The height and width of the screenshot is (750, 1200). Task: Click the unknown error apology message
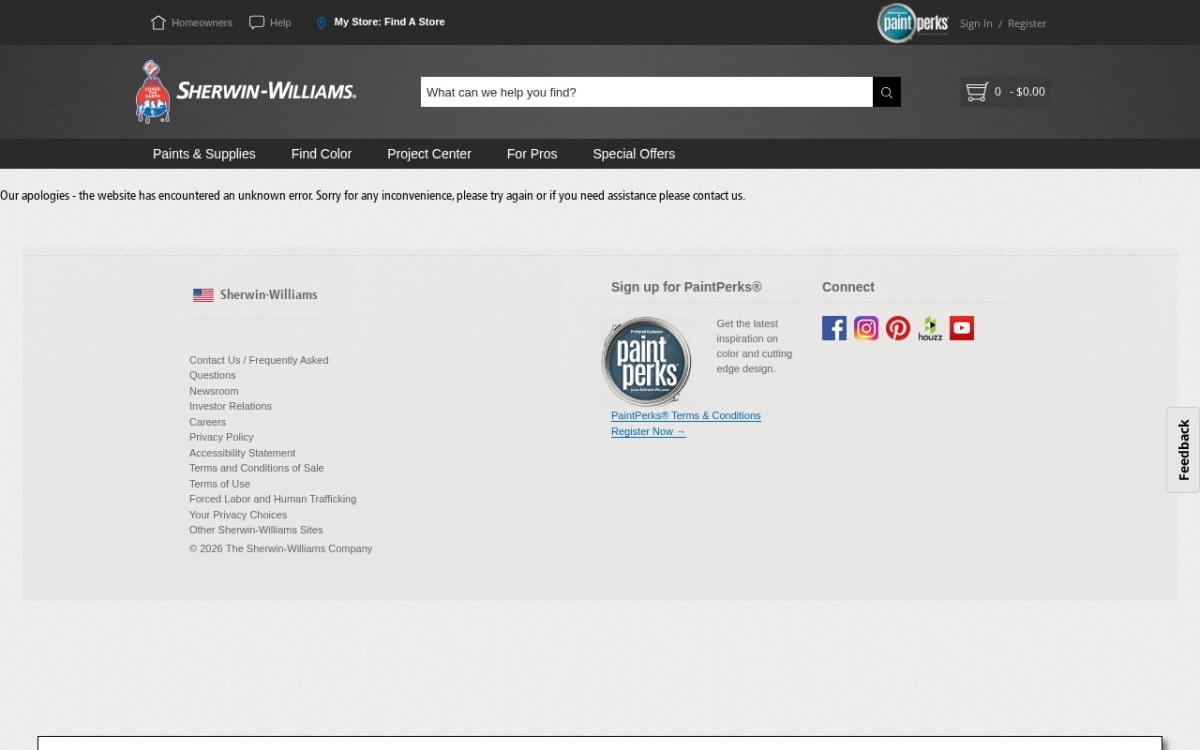(372, 196)
